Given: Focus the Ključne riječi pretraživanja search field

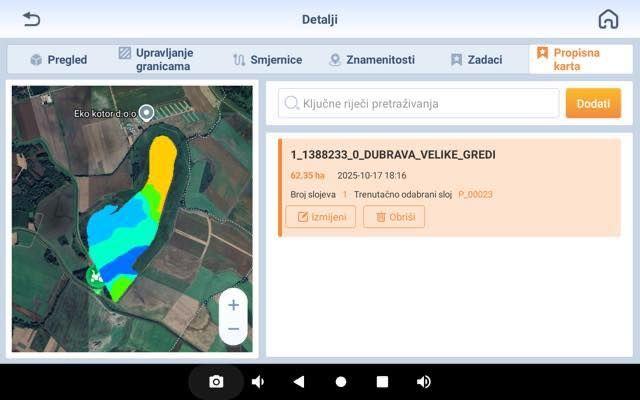Looking at the screenshot, I should click(418, 104).
